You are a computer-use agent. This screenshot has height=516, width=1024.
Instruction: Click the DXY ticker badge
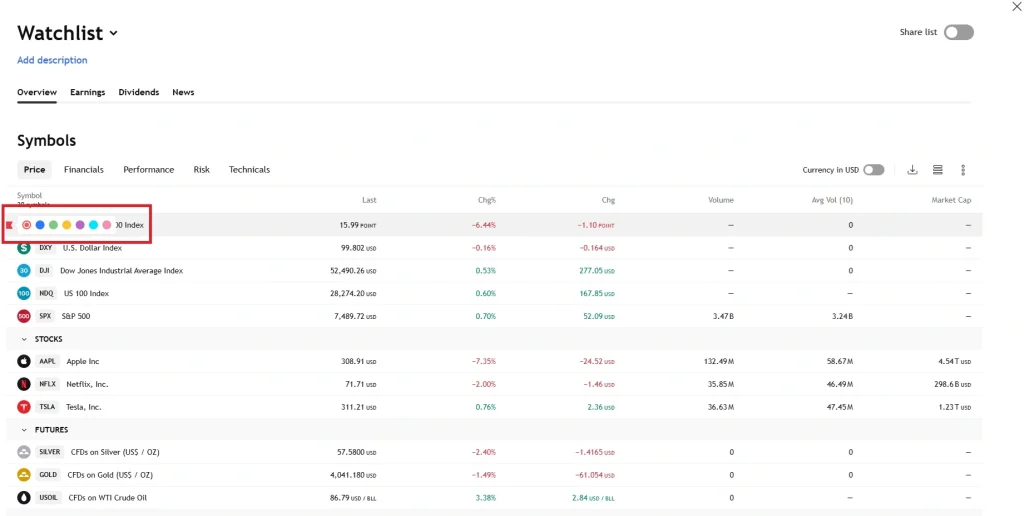coord(46,248)
